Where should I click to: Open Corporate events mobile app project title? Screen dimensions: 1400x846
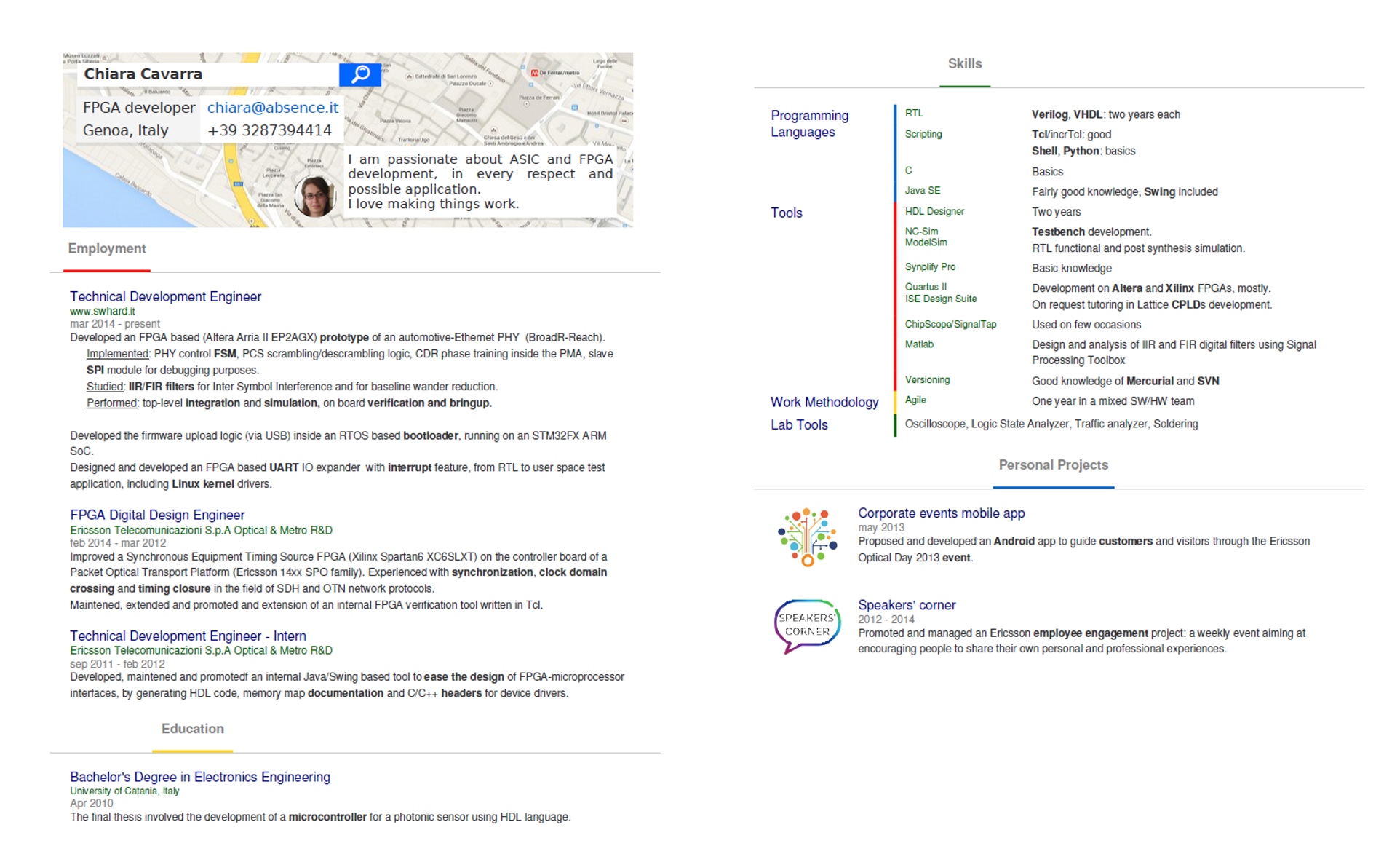(x=941, y=513)
